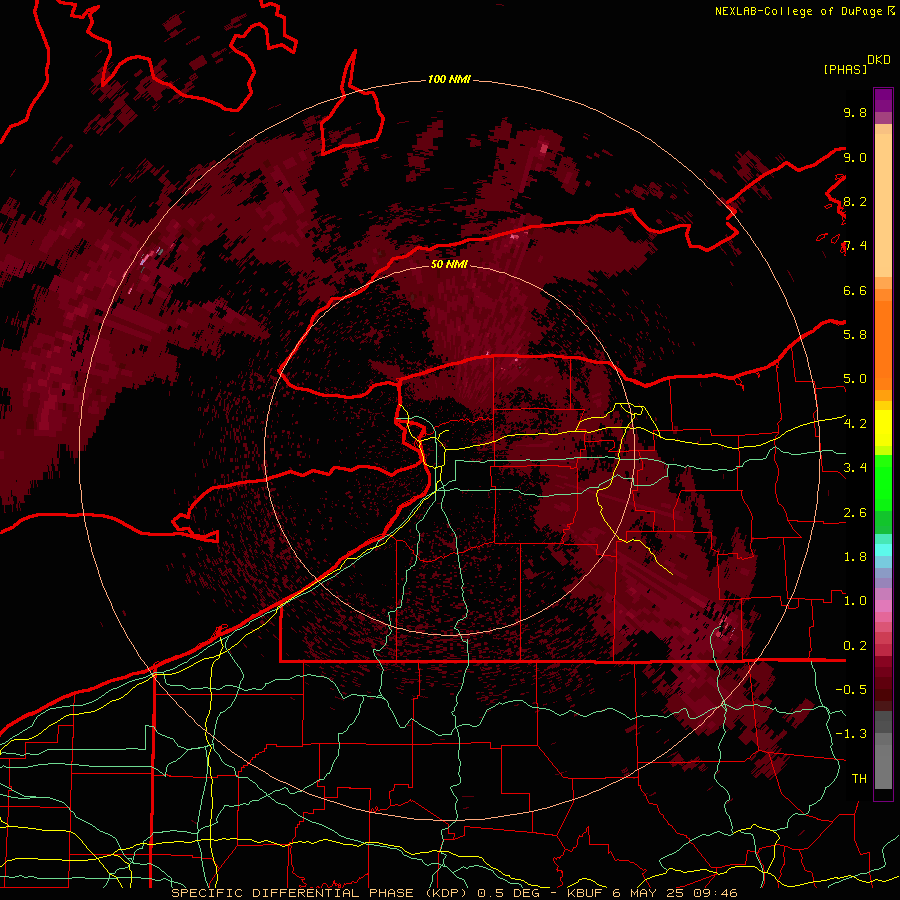The image size is (900, 900).
Task: Click the 9.8 value on the color scale
Action: click(855, 112)
